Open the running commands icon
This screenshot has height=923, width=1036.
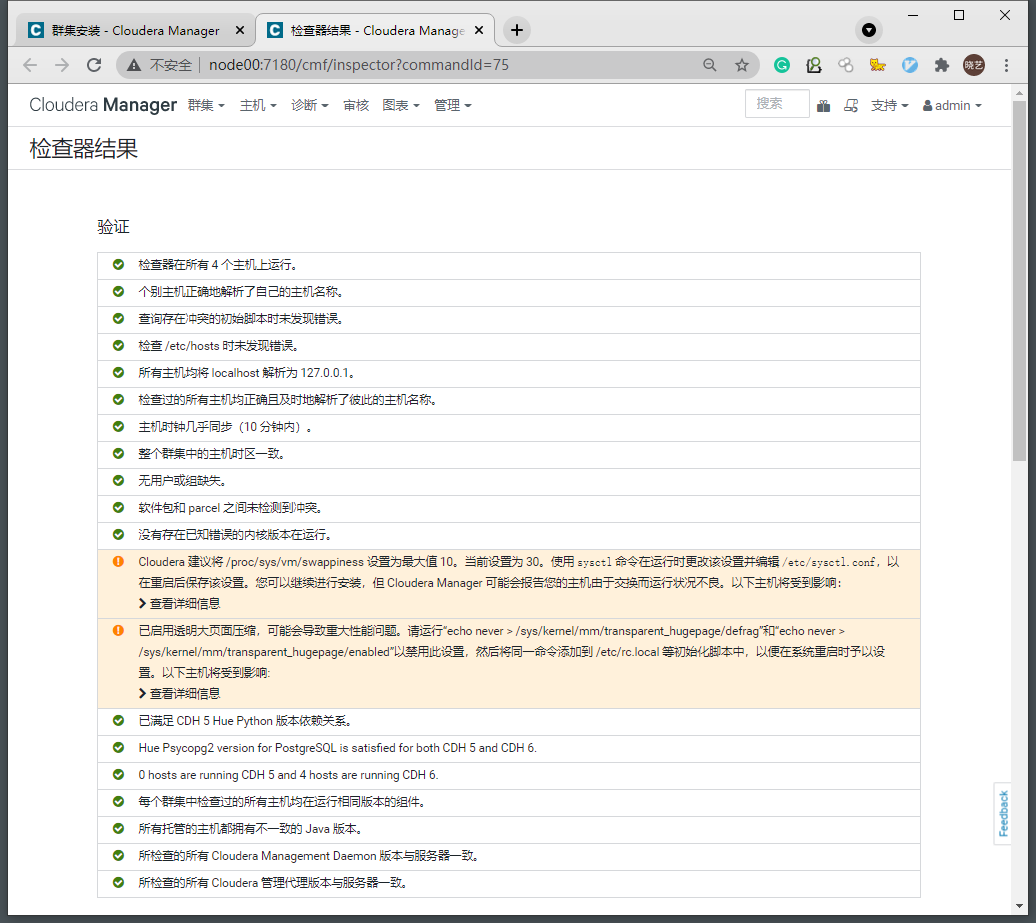pyautogui.click(x=851, y=106)
